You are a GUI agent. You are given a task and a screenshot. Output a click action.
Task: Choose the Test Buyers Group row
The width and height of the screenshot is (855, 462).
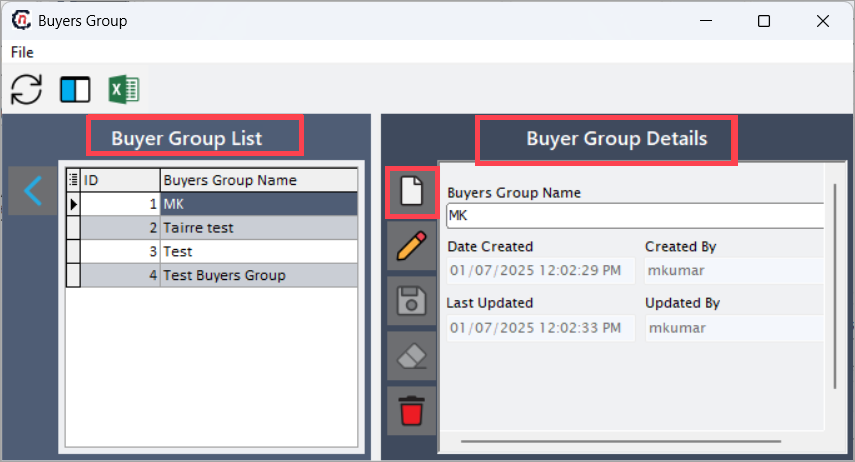(x=212, y=275)
